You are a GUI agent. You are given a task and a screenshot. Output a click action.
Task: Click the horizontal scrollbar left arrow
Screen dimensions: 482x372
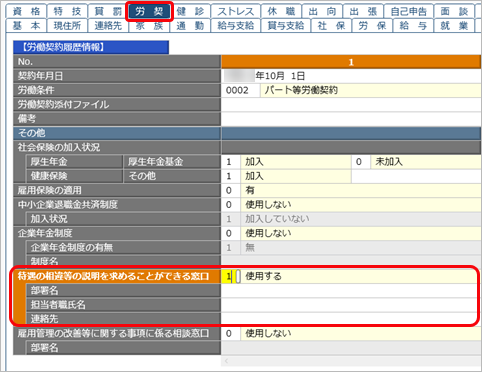click(x=227, y=361)
